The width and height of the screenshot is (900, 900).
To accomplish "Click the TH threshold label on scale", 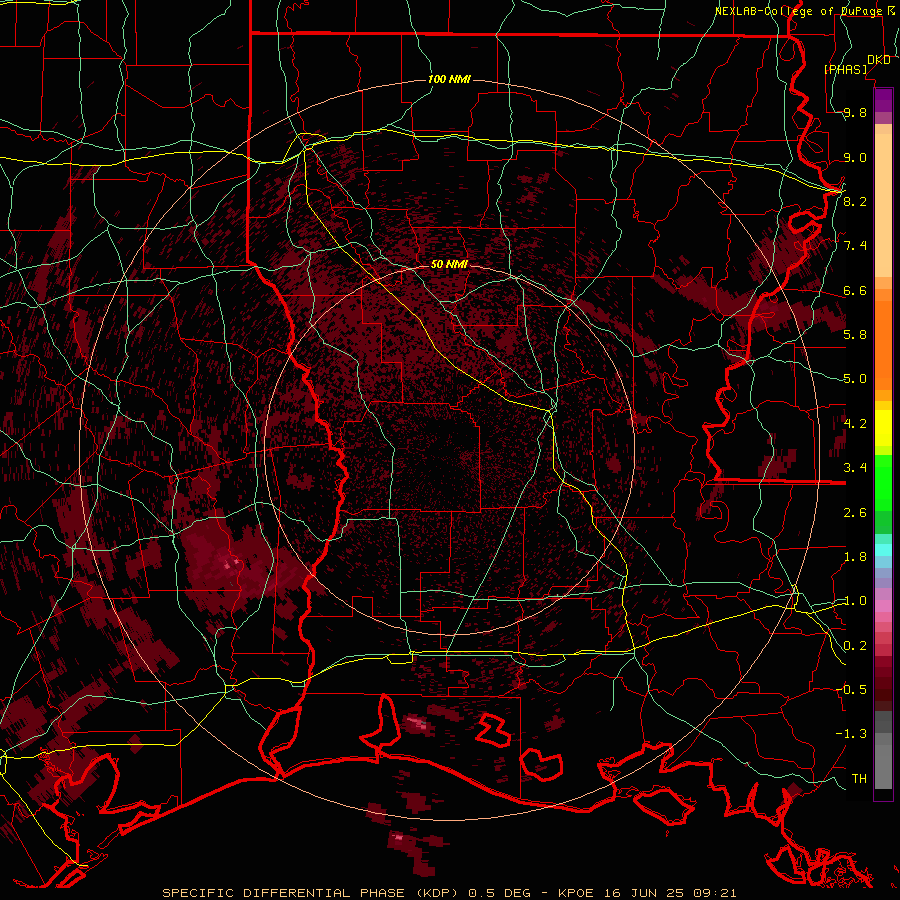I will (859, 778).
